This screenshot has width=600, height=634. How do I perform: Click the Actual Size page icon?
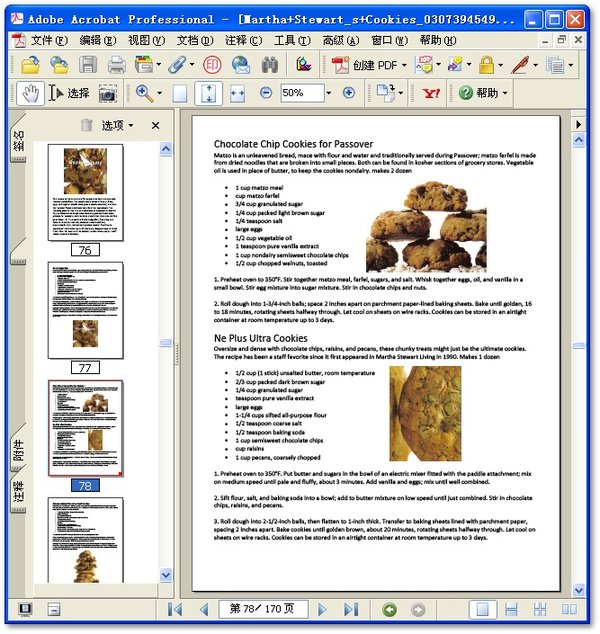(180, 94)
